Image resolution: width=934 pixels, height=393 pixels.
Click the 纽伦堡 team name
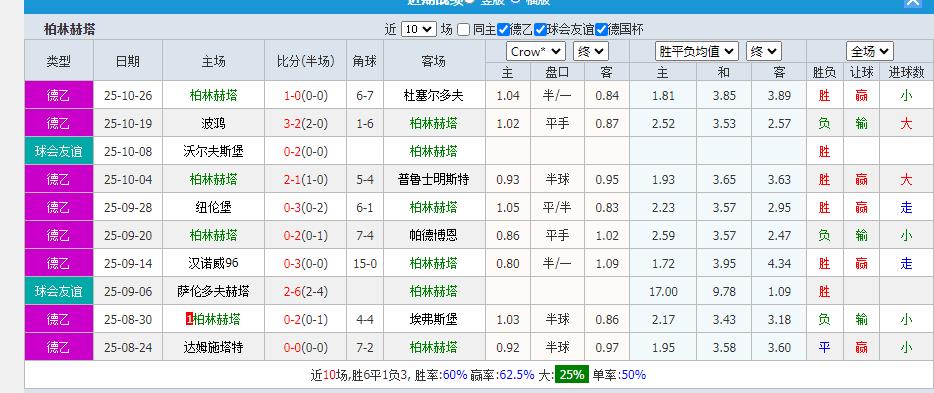click(213, 207)
